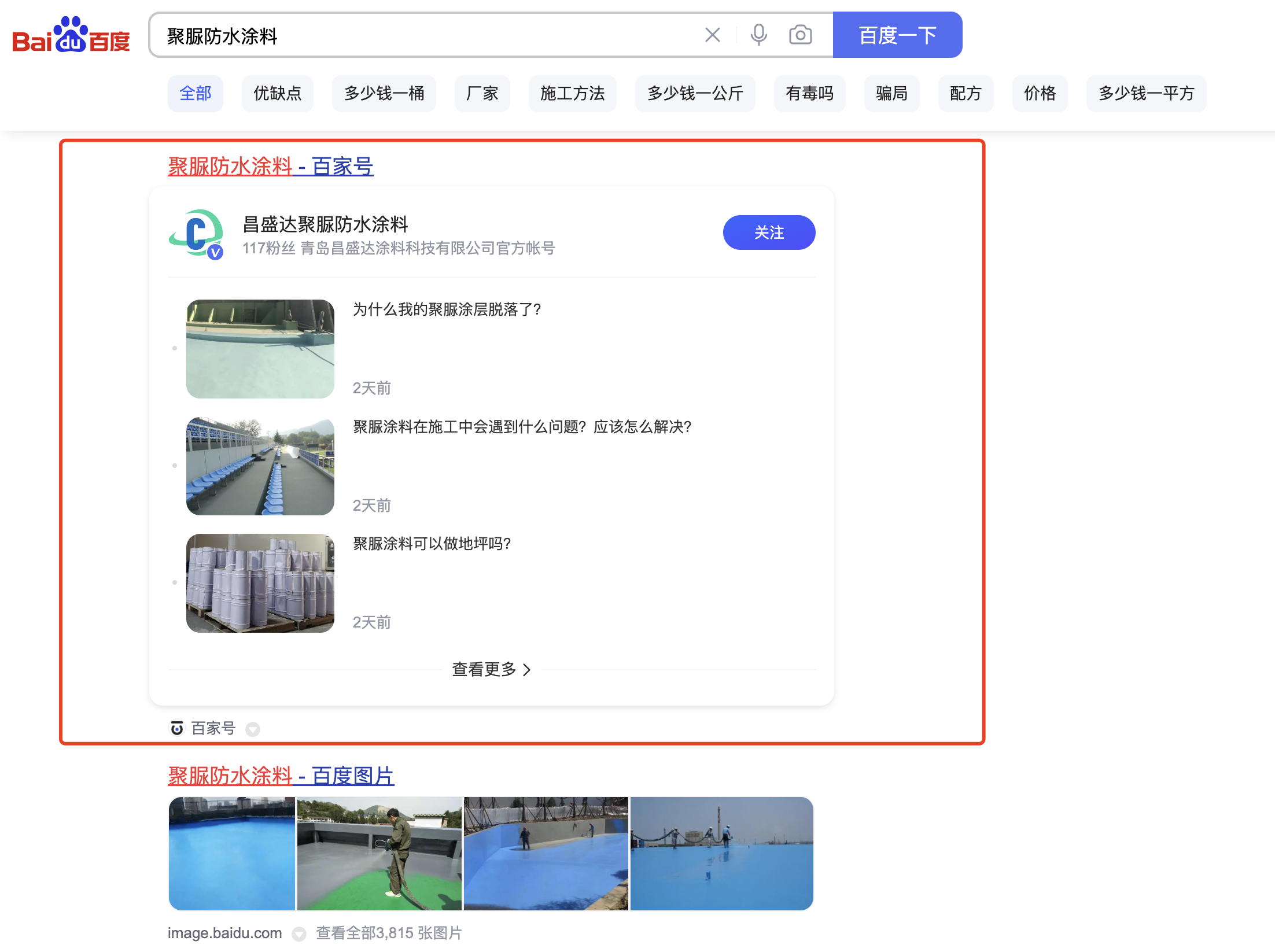The height and width of the screenshot is (952, 1275).
Task: Select the 有毒吗 filter tab
Action: 810,94
